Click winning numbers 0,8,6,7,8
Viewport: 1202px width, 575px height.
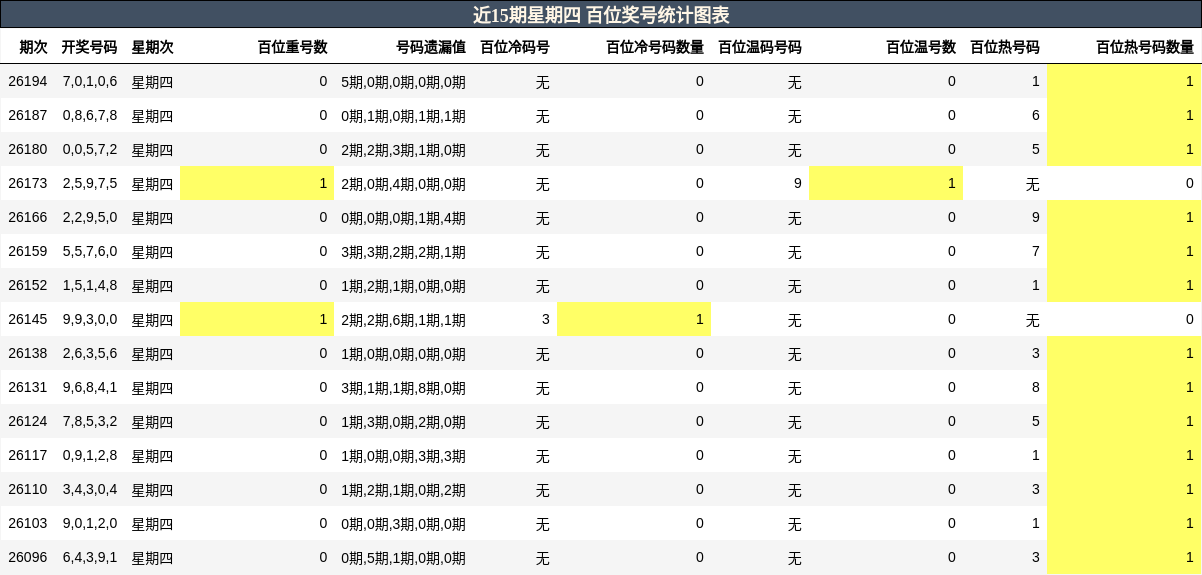90,115
